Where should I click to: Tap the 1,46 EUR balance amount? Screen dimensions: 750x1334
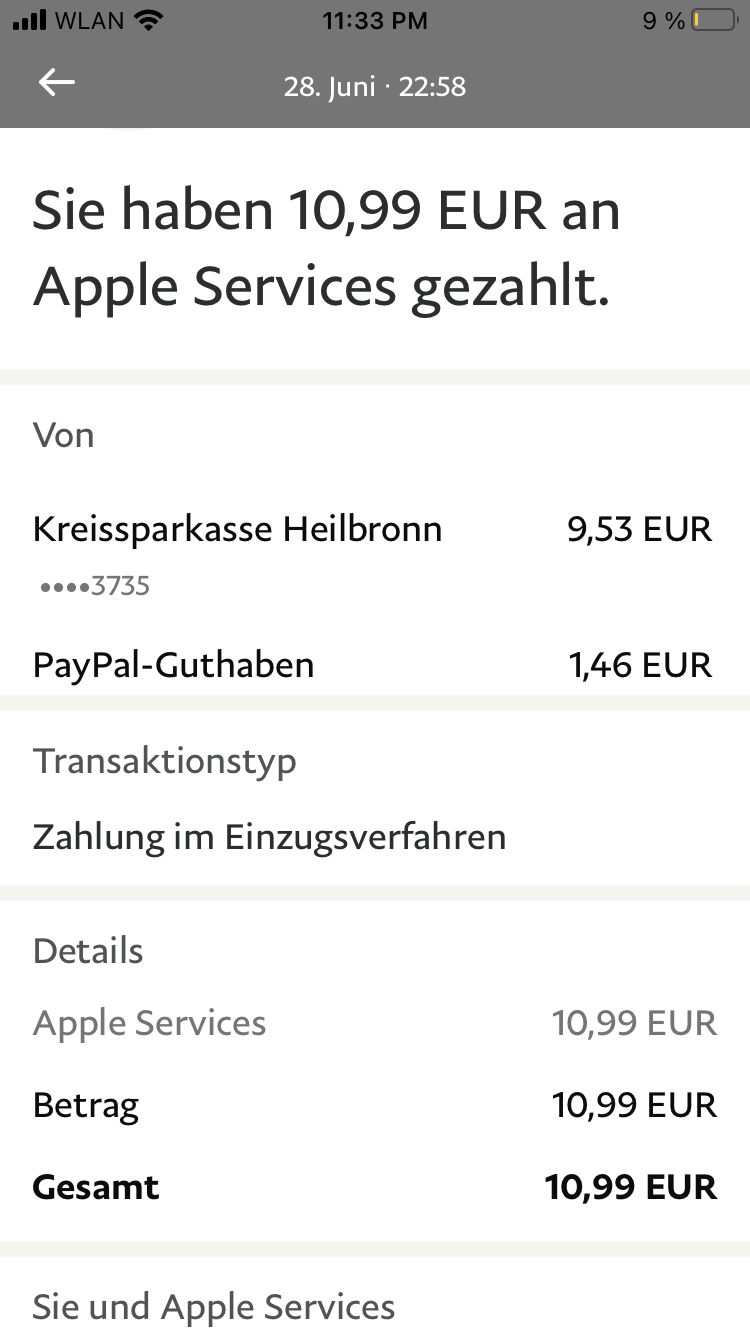point(640,665)
